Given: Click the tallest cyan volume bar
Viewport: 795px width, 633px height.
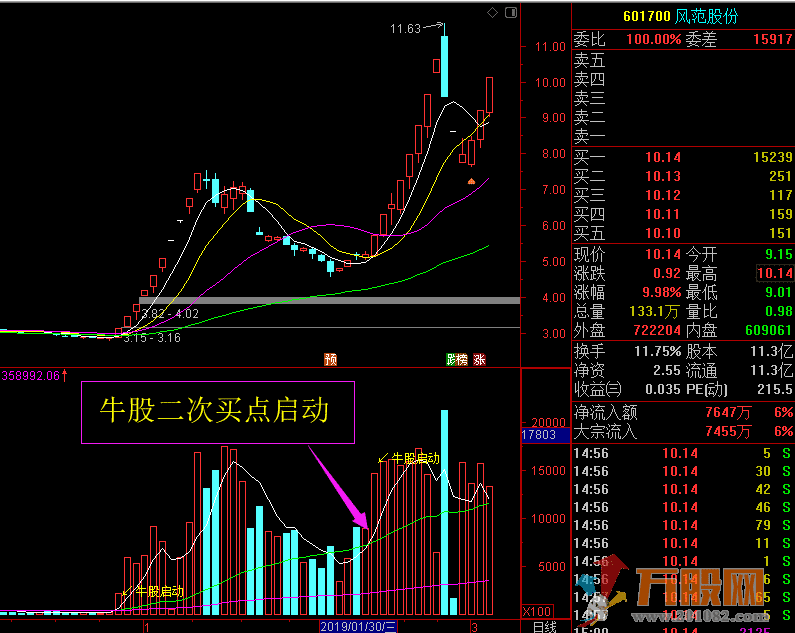Looking at the screenshot, I should click(x=445, y=512).
